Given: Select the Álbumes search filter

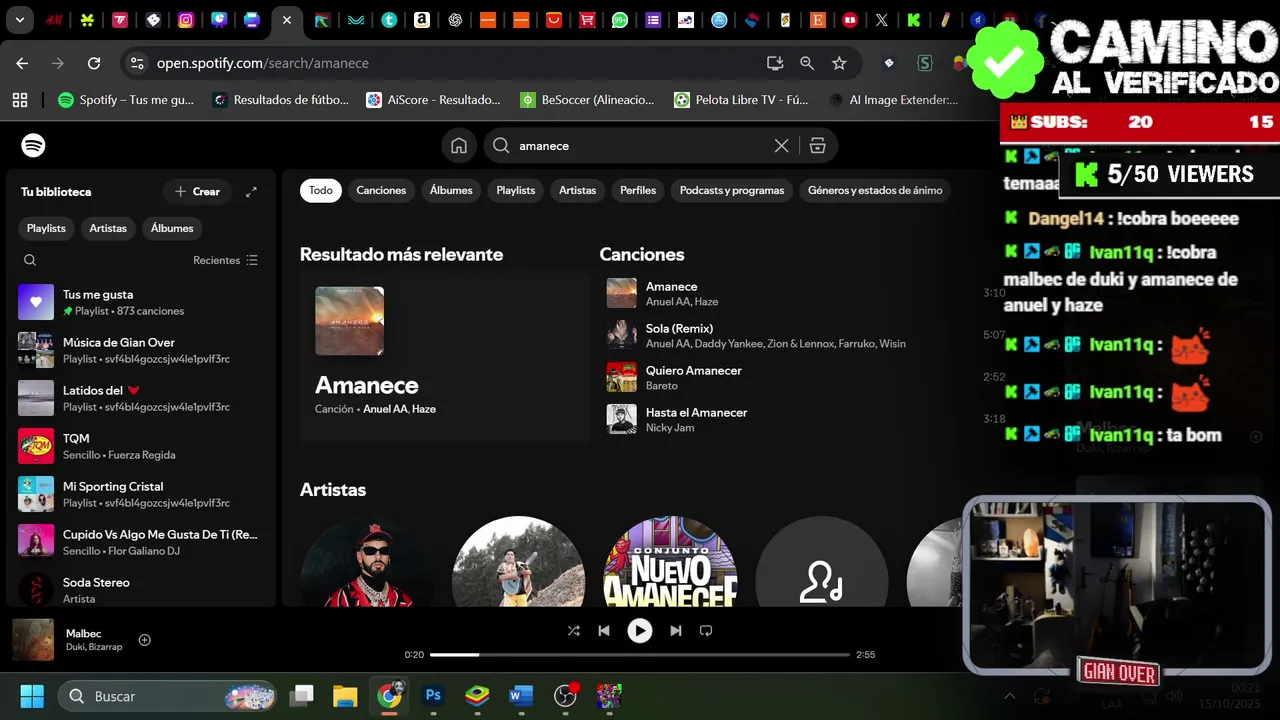Looking at the screenshot, I should pyautogui.click(x=451, y=190).
